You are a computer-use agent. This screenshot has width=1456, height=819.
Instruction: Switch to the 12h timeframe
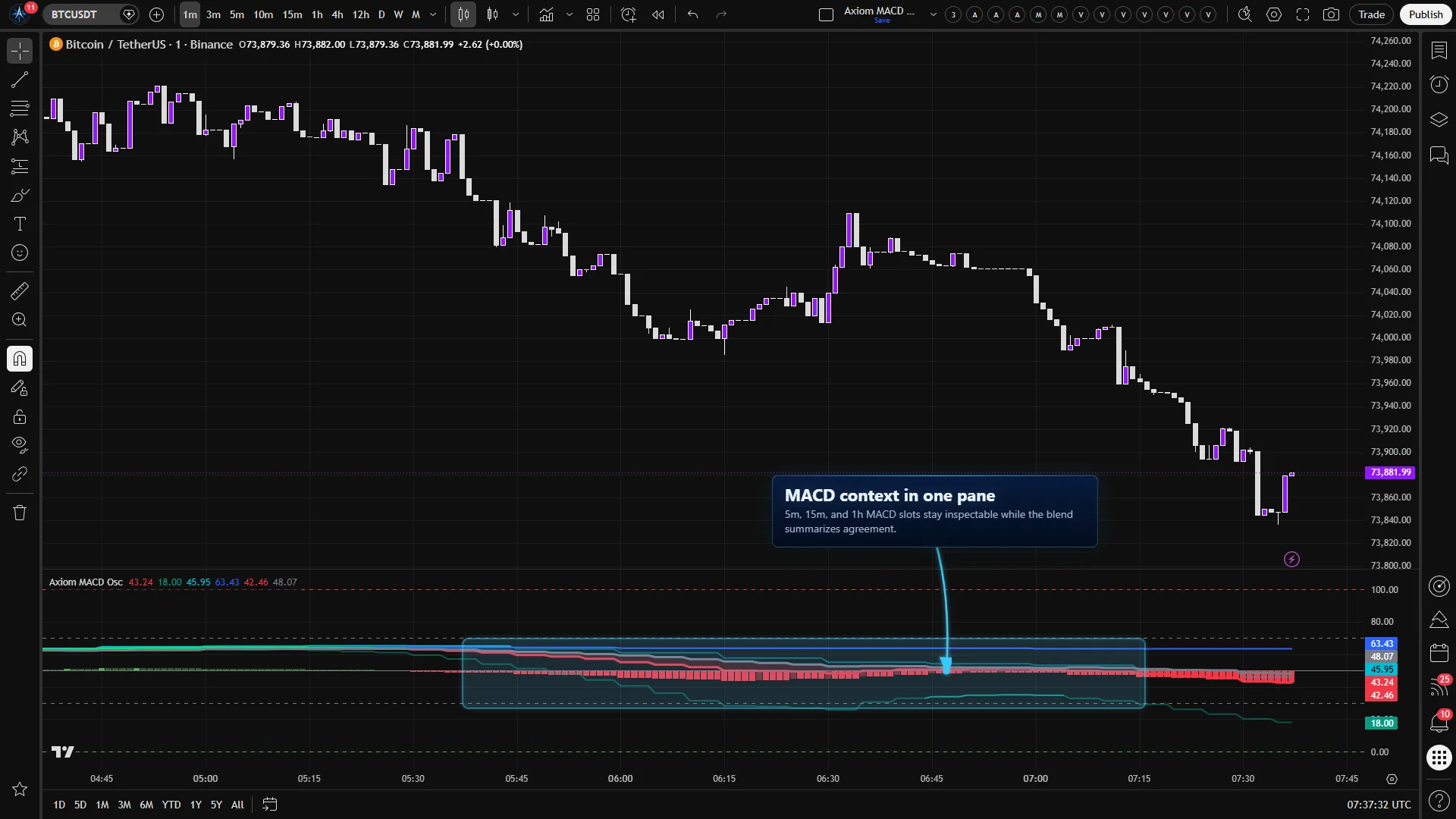tap(361, 14)
